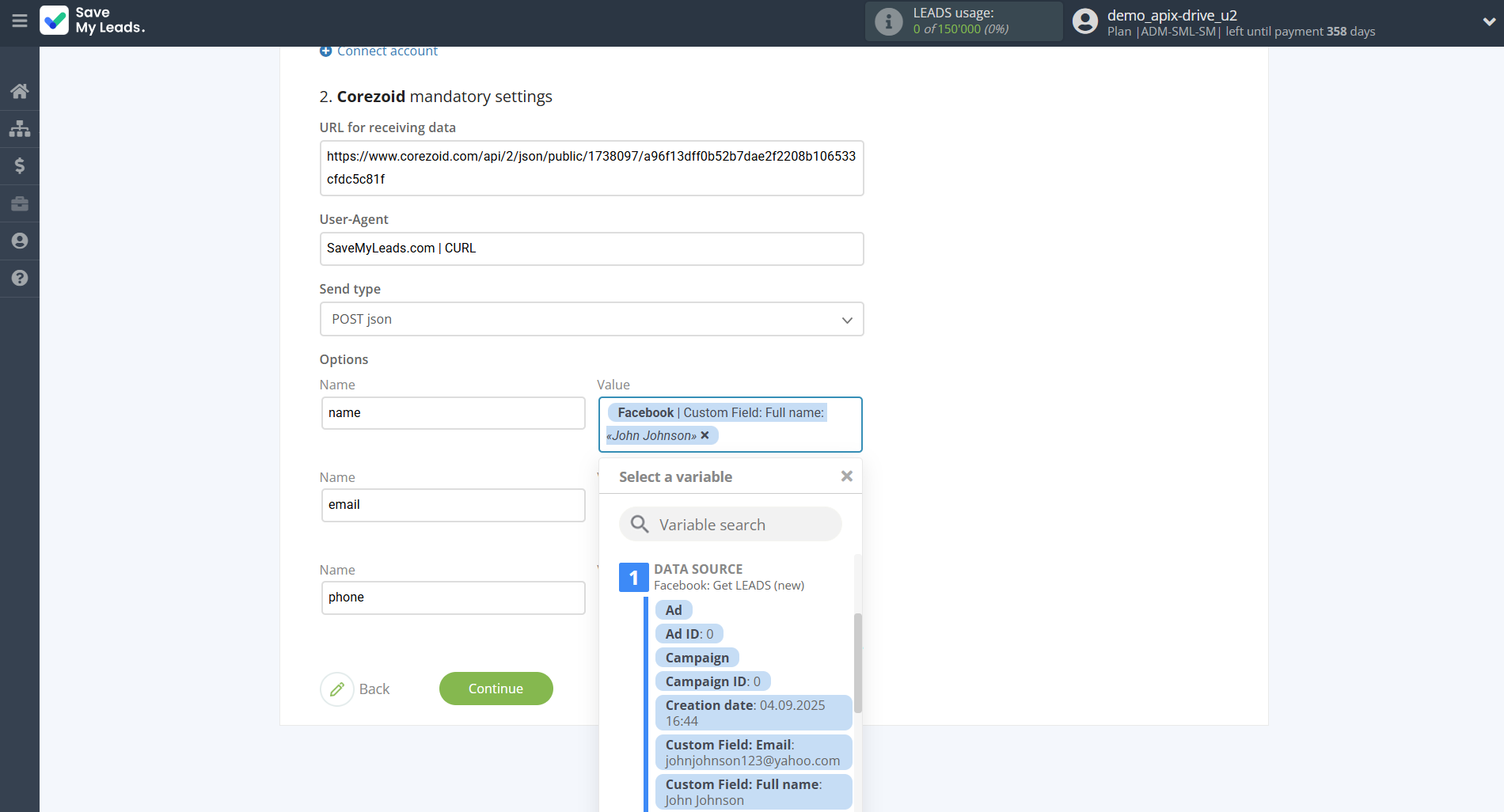Image resolution: width=1504 pixels, height=812 pixels.
Task: Open the hamburger menu icon
Action: [20, 21]
